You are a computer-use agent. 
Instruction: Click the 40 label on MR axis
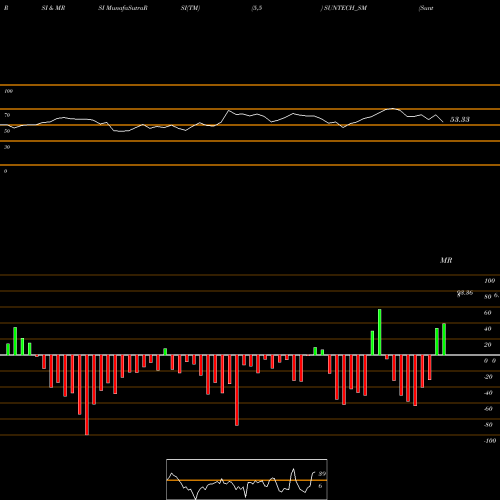click(487, 329)
